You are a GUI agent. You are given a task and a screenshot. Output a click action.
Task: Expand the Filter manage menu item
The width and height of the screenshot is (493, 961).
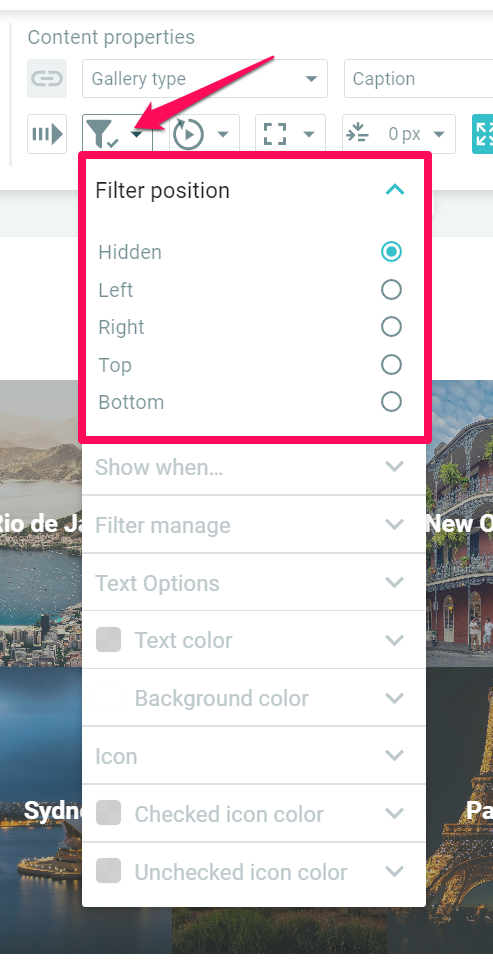[253, 525]
